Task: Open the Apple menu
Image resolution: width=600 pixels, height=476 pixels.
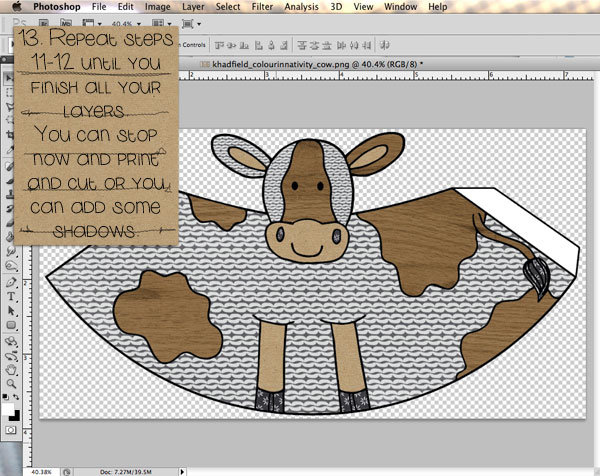Action: point(17,6)
